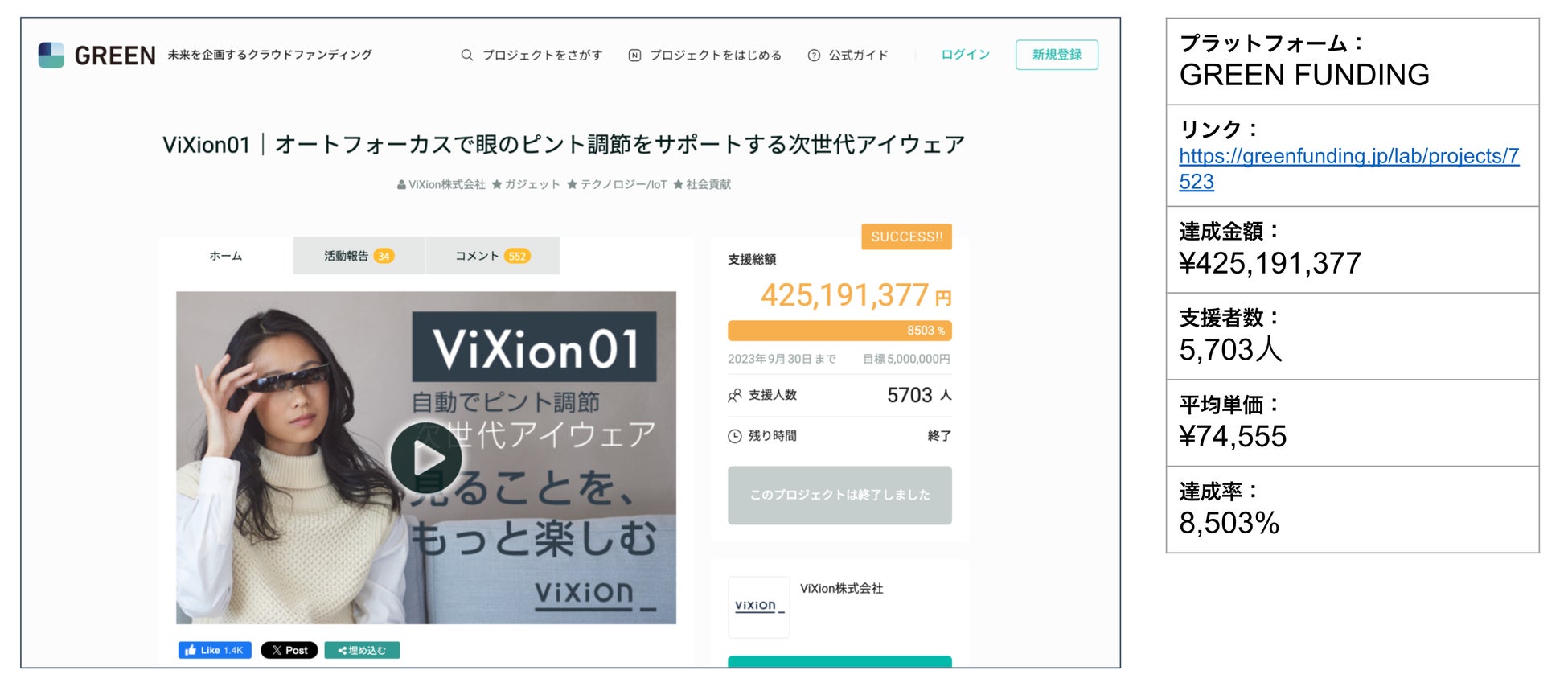Switch to the 活動報告 tab
This screenshot has height=691, width=1568.
point(359,256)
